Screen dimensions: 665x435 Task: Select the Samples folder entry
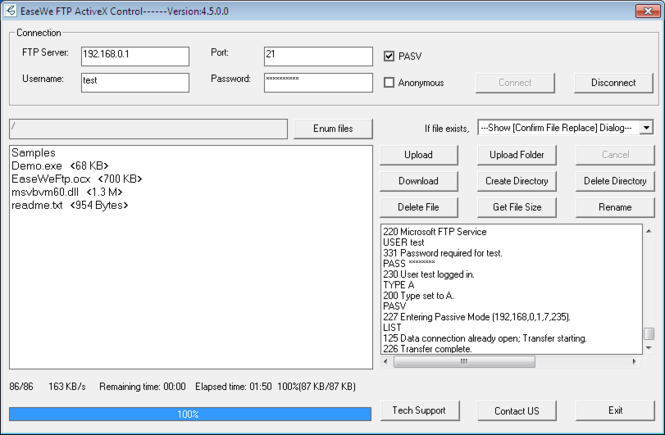34,153
